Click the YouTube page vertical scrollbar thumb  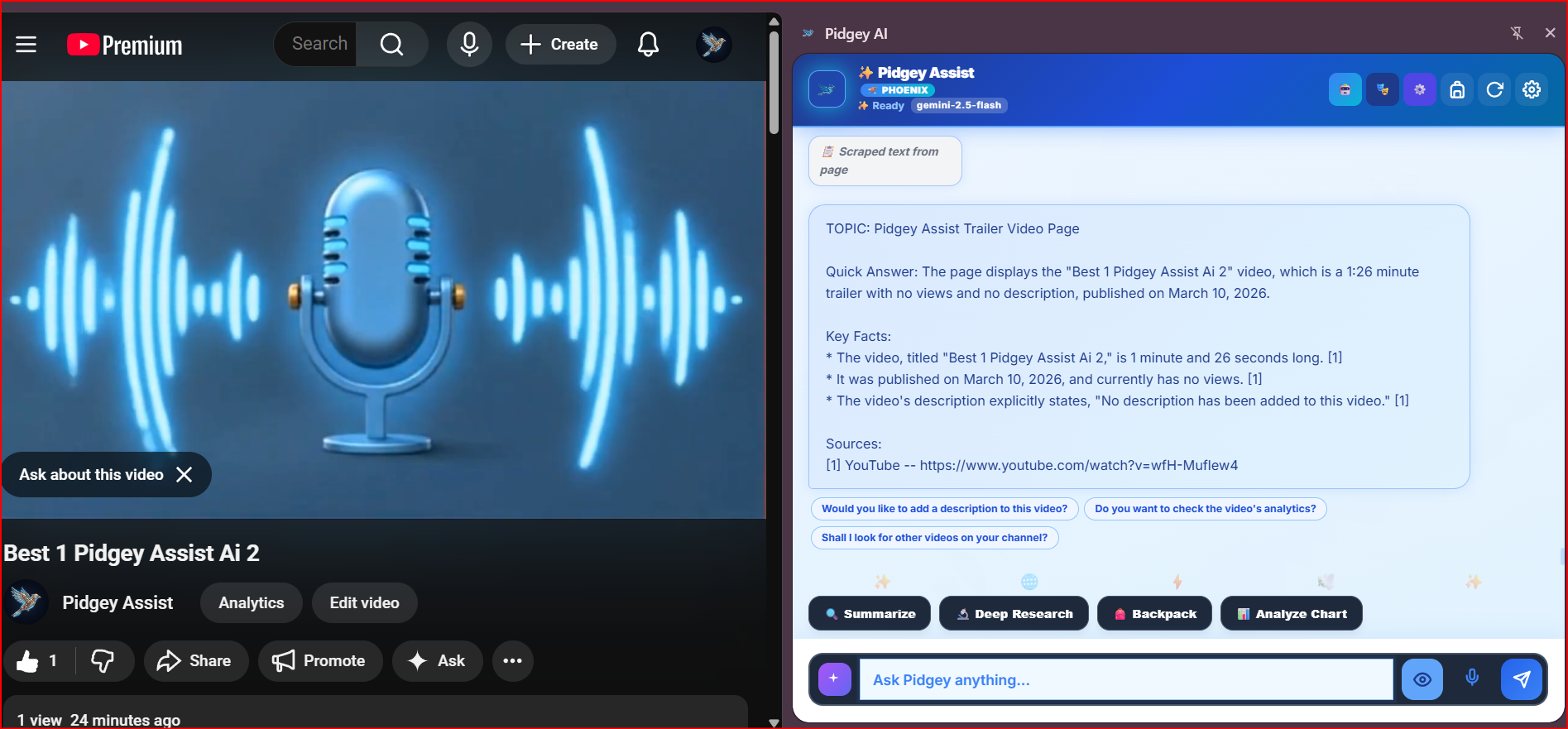(x=774, y=83)
